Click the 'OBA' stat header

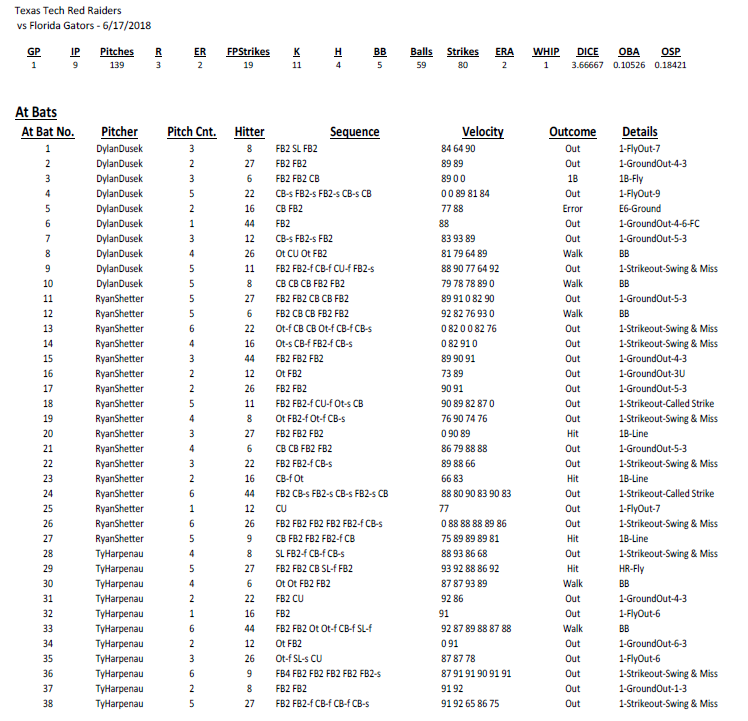(x=629, y=52)
